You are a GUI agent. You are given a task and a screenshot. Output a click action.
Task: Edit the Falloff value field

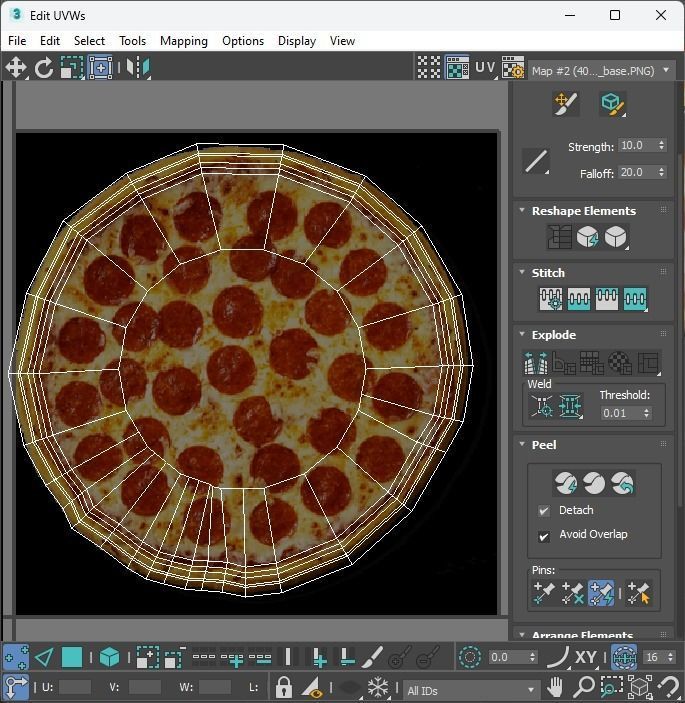(637, 172)
